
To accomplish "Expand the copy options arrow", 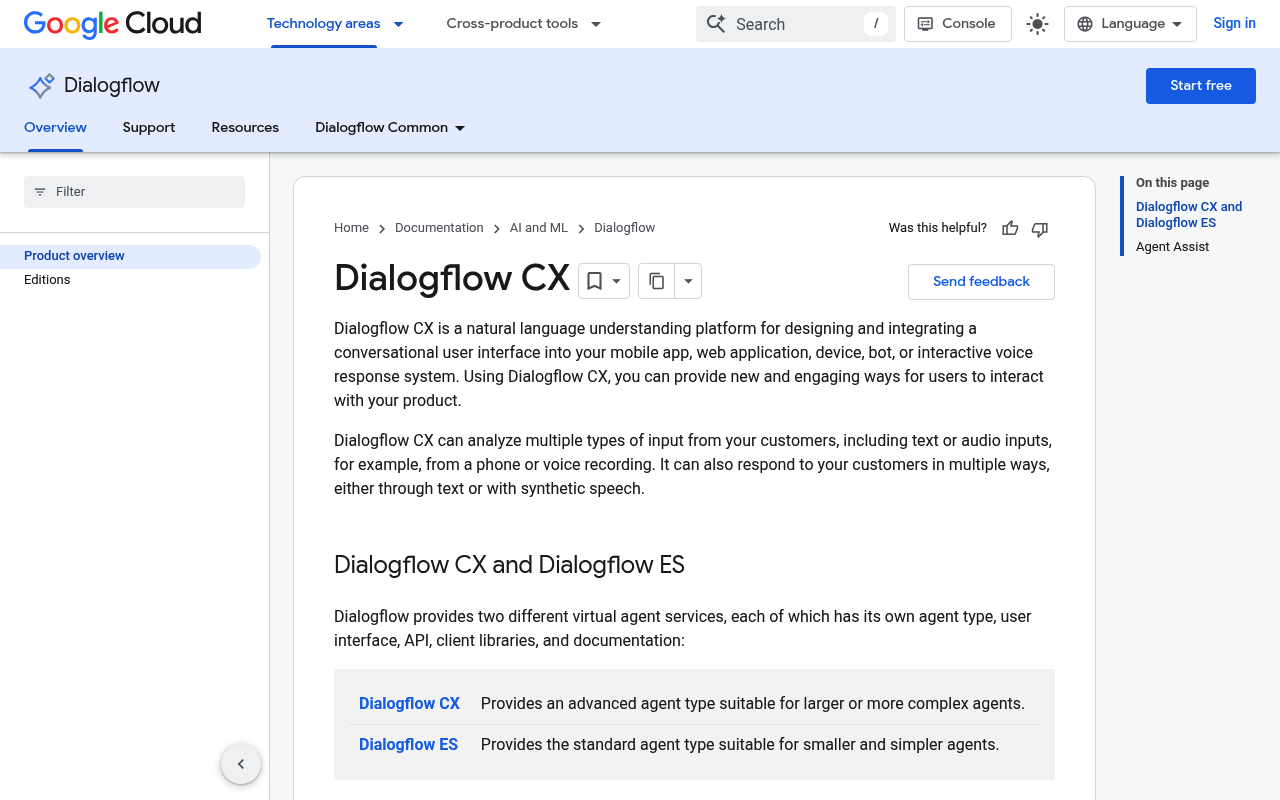I will coord(688,281).
